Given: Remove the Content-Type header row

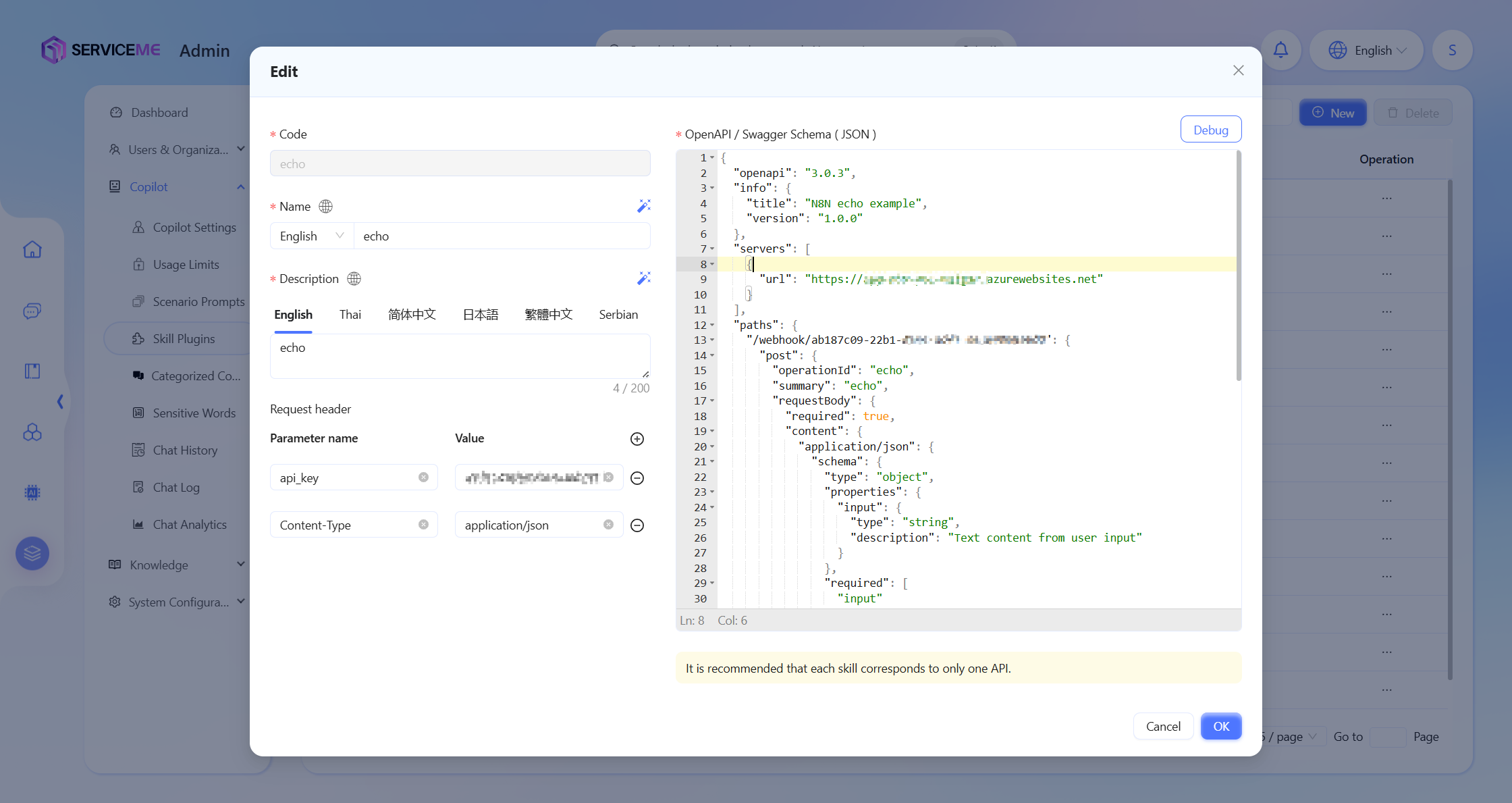Looking at the screenshot, I should (637, 525).
